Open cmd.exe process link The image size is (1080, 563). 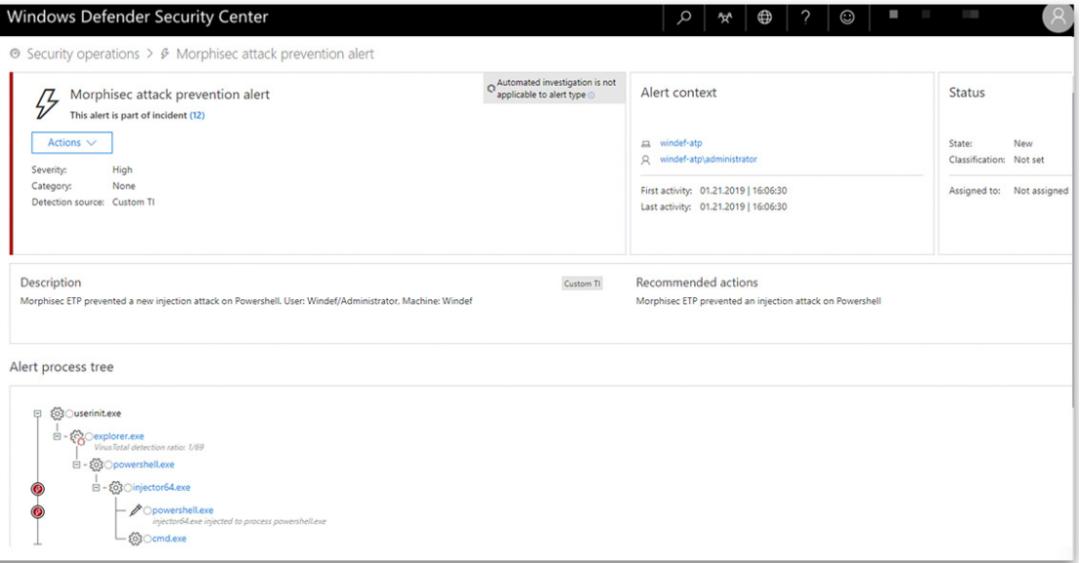(169, 538)
